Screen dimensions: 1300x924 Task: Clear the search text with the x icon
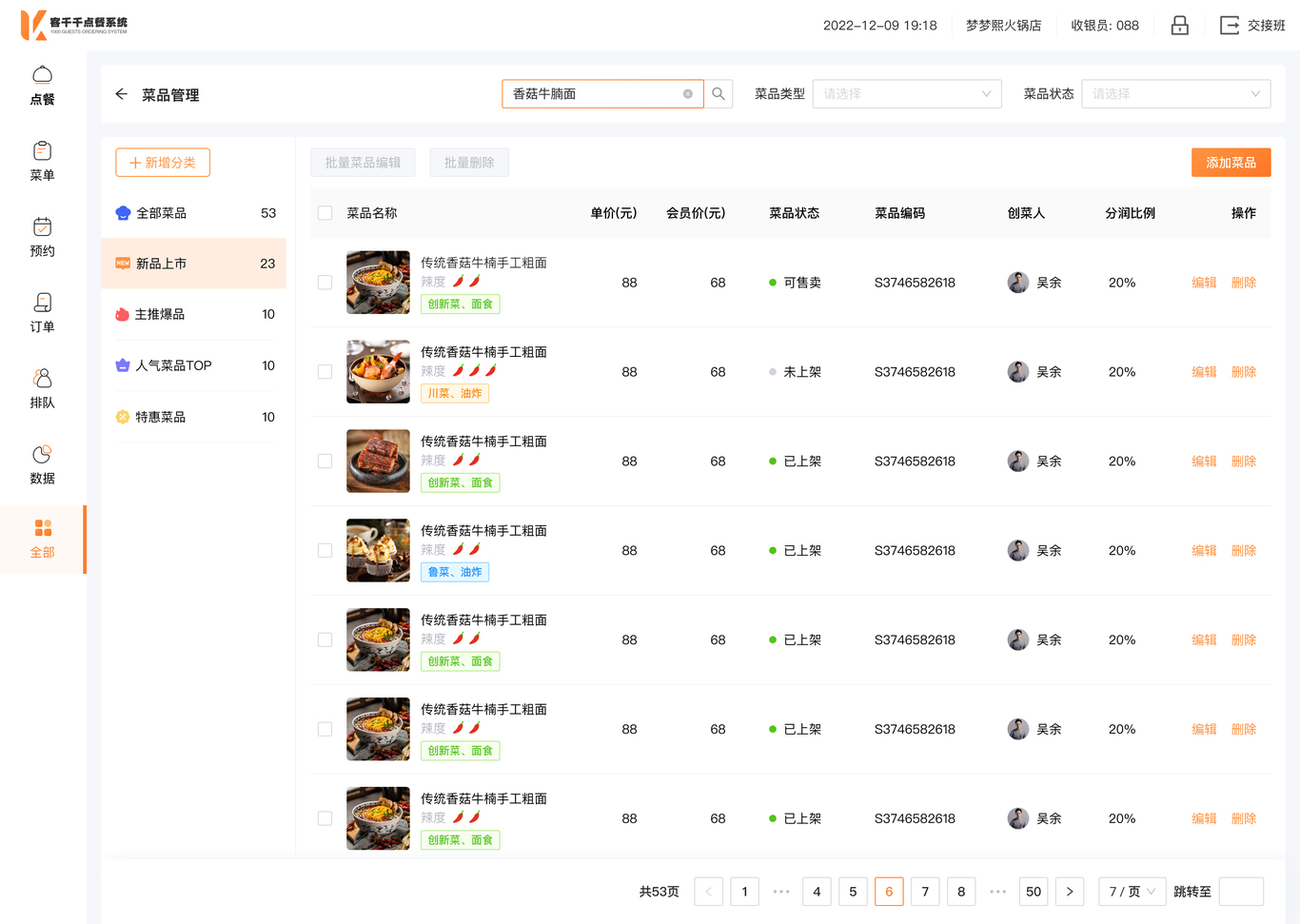(x=687, y=94)
